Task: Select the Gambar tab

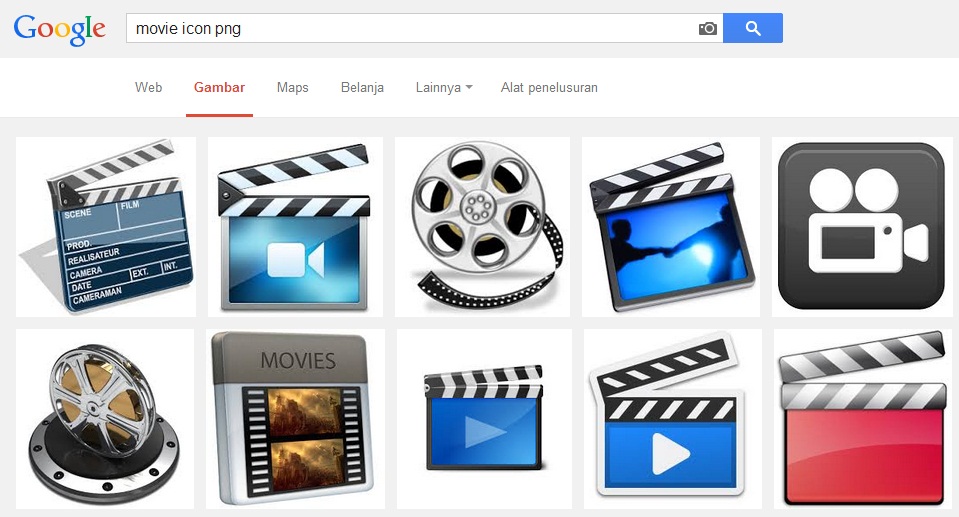Action: click(220, 87)
